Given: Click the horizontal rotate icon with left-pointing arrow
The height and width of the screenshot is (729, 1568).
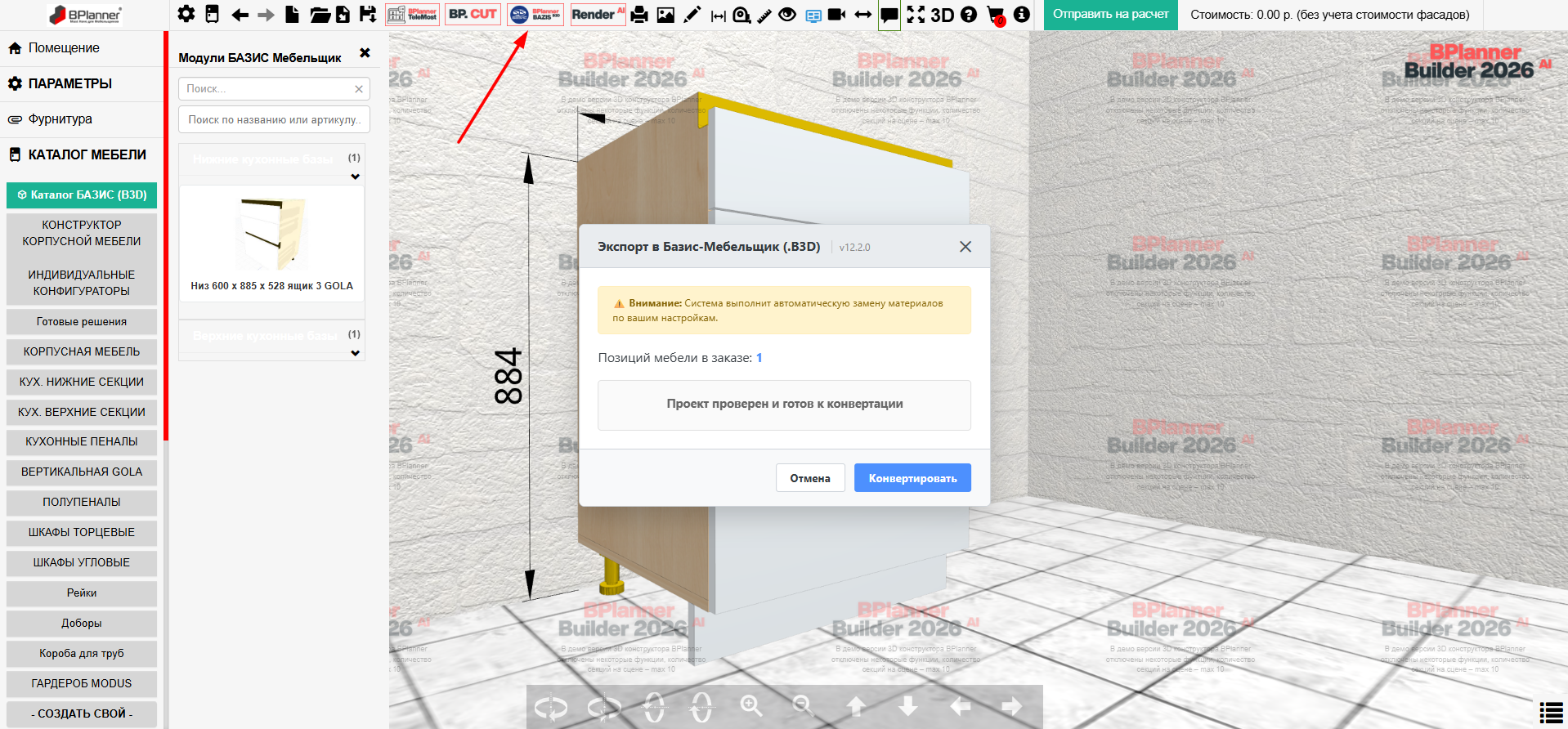Looking at the screenshot, I should tap(551, 706).
